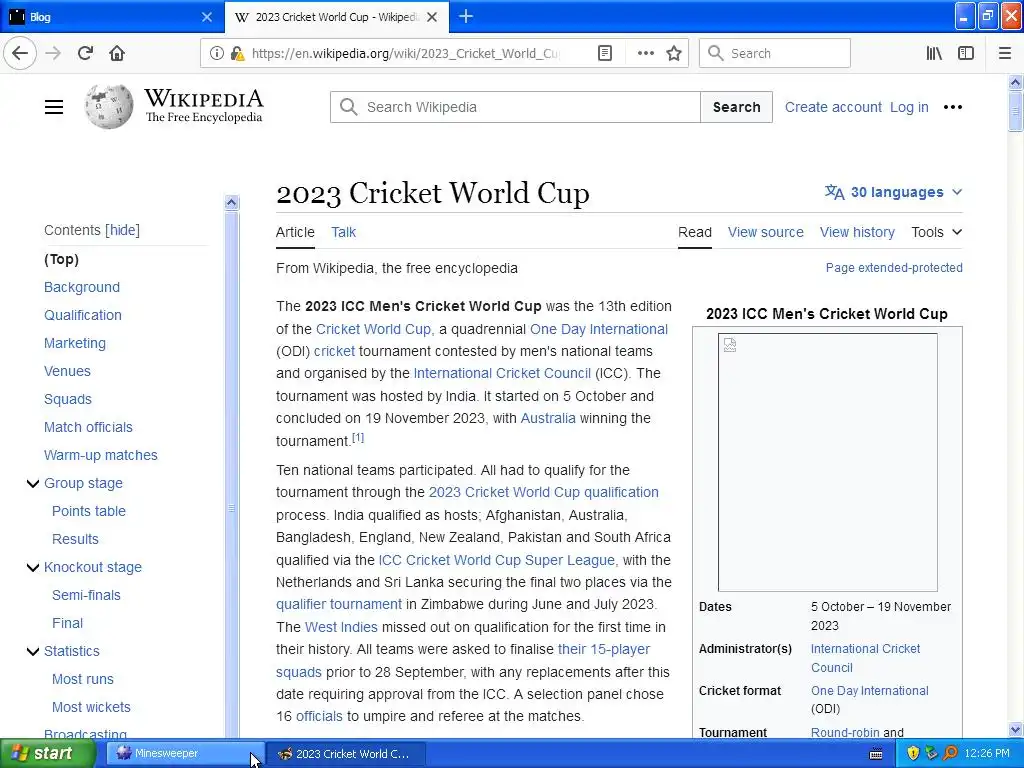Screen dimensions: 1024x768
Task: Jump to Most wickets section
Action: tap(91, 707)
